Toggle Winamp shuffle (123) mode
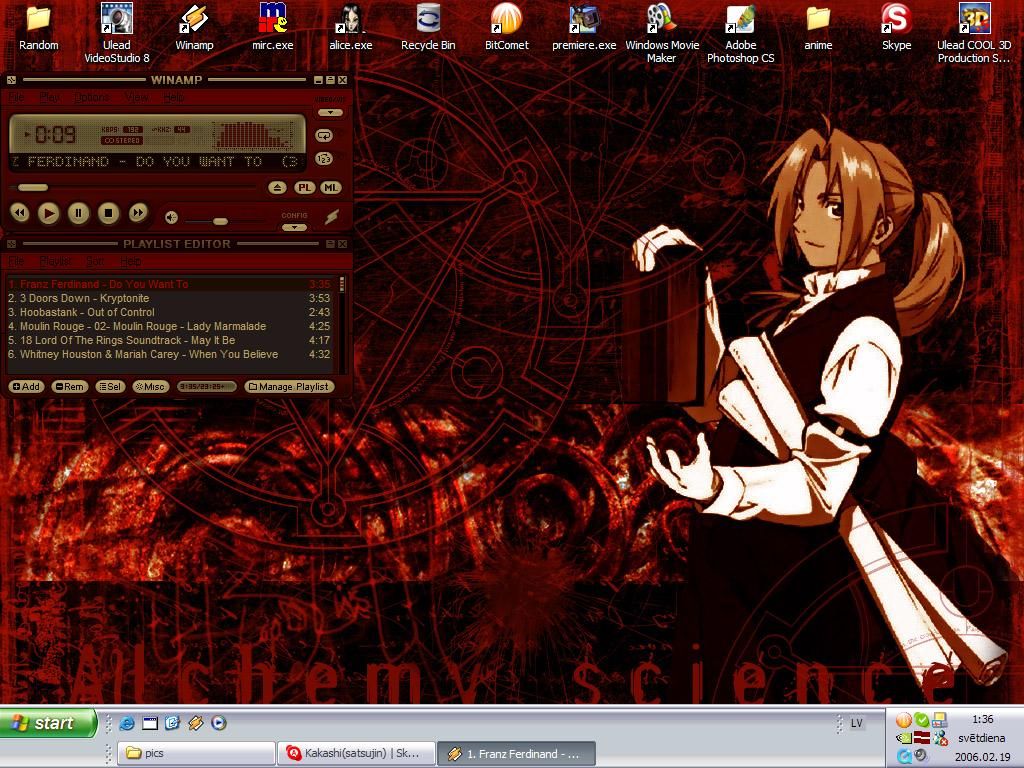This screenshot has height=768, width=1024. coord(324,159)
